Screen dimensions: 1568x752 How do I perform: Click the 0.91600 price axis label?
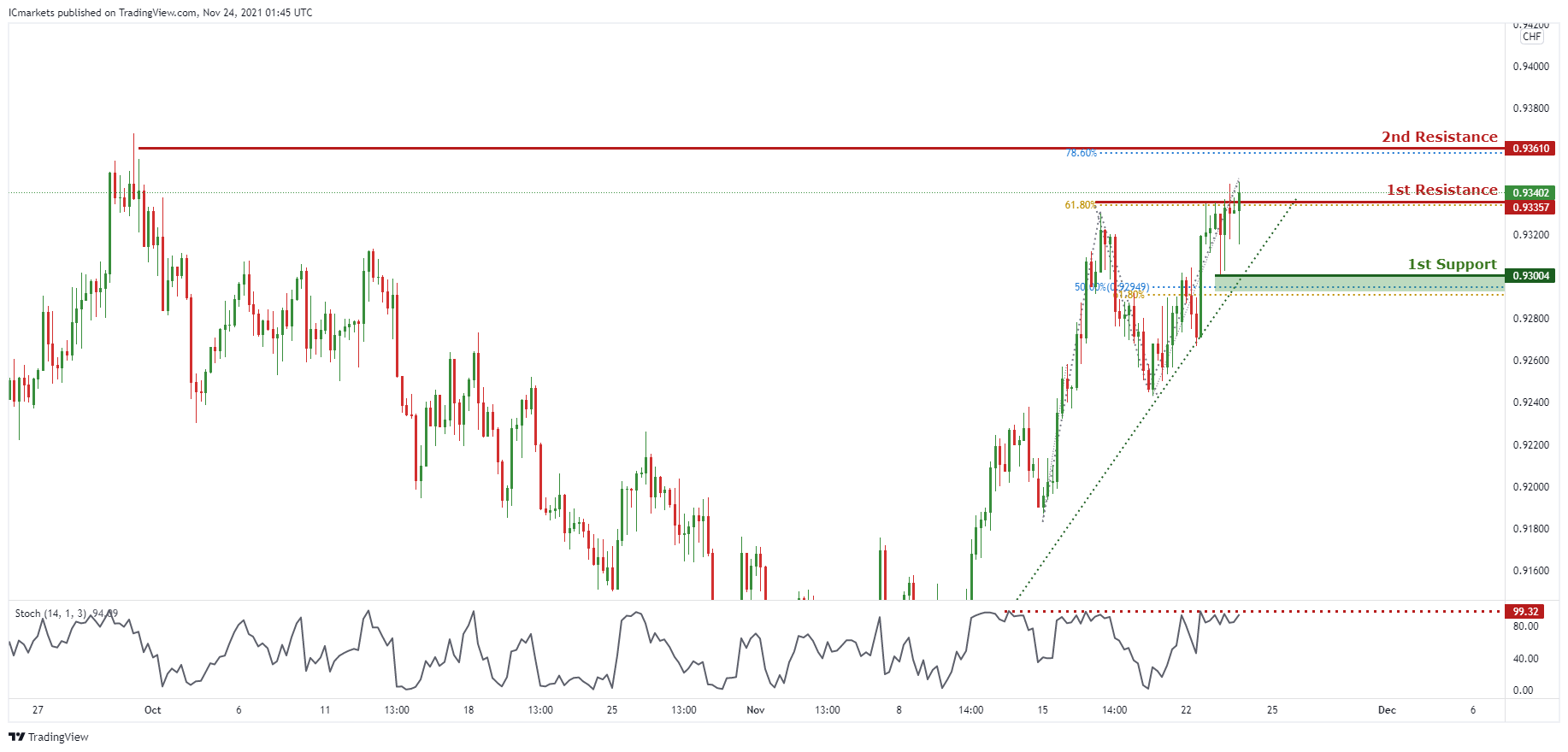coord(1530,571)
